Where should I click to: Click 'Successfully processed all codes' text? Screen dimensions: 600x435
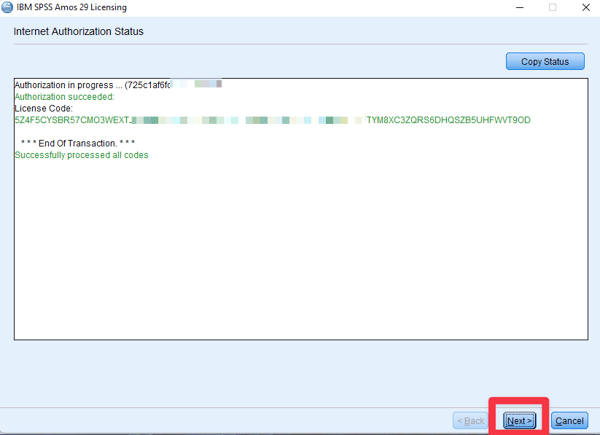[x=82, y=155]
